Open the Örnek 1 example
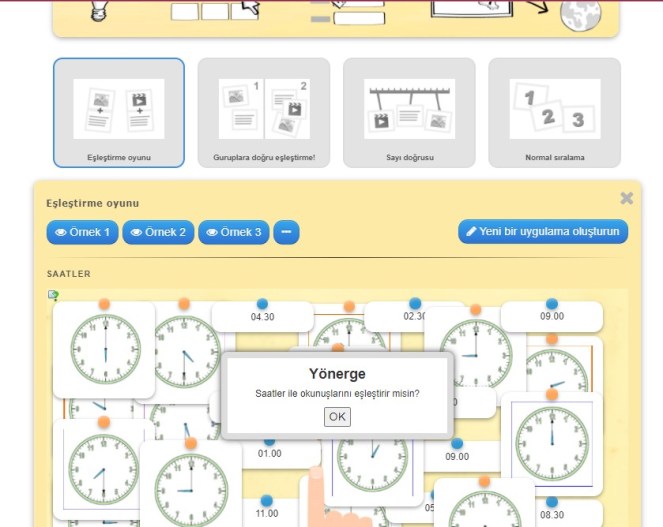 [x=83, y=232]
